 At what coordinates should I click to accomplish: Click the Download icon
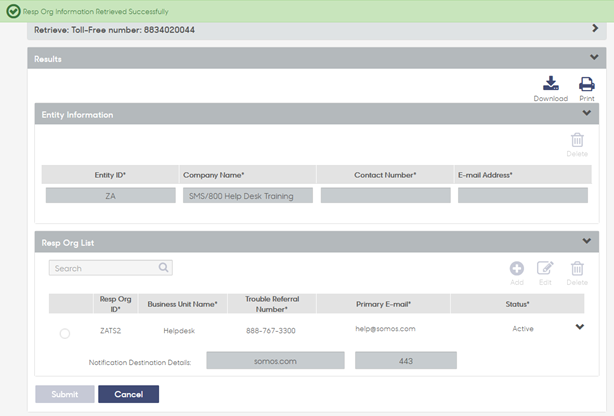pos(551,83)
